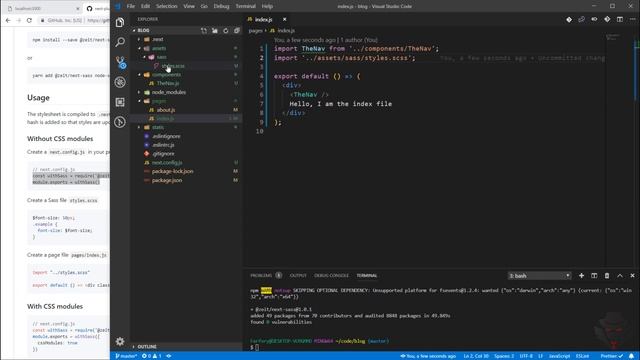Click the open changes compare icon in editor toolbar
Screen dimensions: 640x360
coord(582,19)
